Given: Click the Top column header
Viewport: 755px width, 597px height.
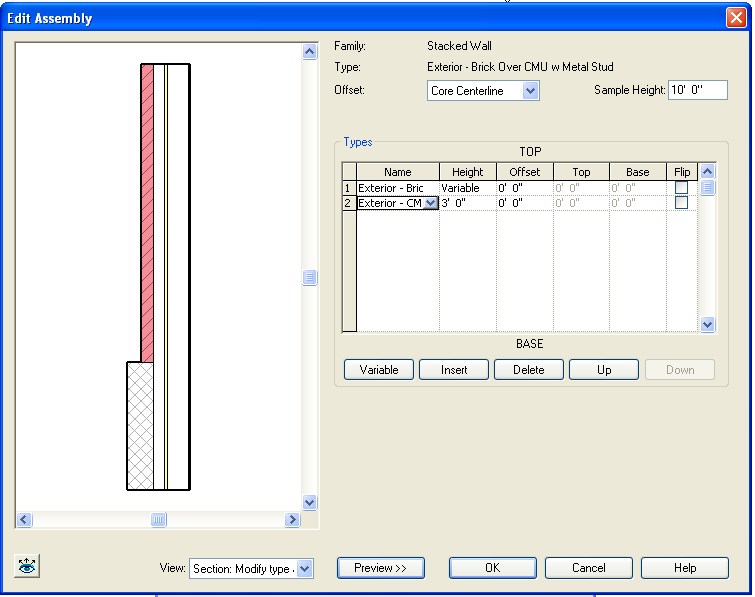Looking at the screenshot, I should pos(581,172).
